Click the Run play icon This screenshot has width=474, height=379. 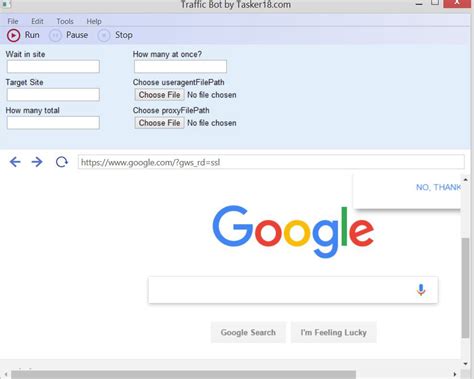click(x=14, y=35)
